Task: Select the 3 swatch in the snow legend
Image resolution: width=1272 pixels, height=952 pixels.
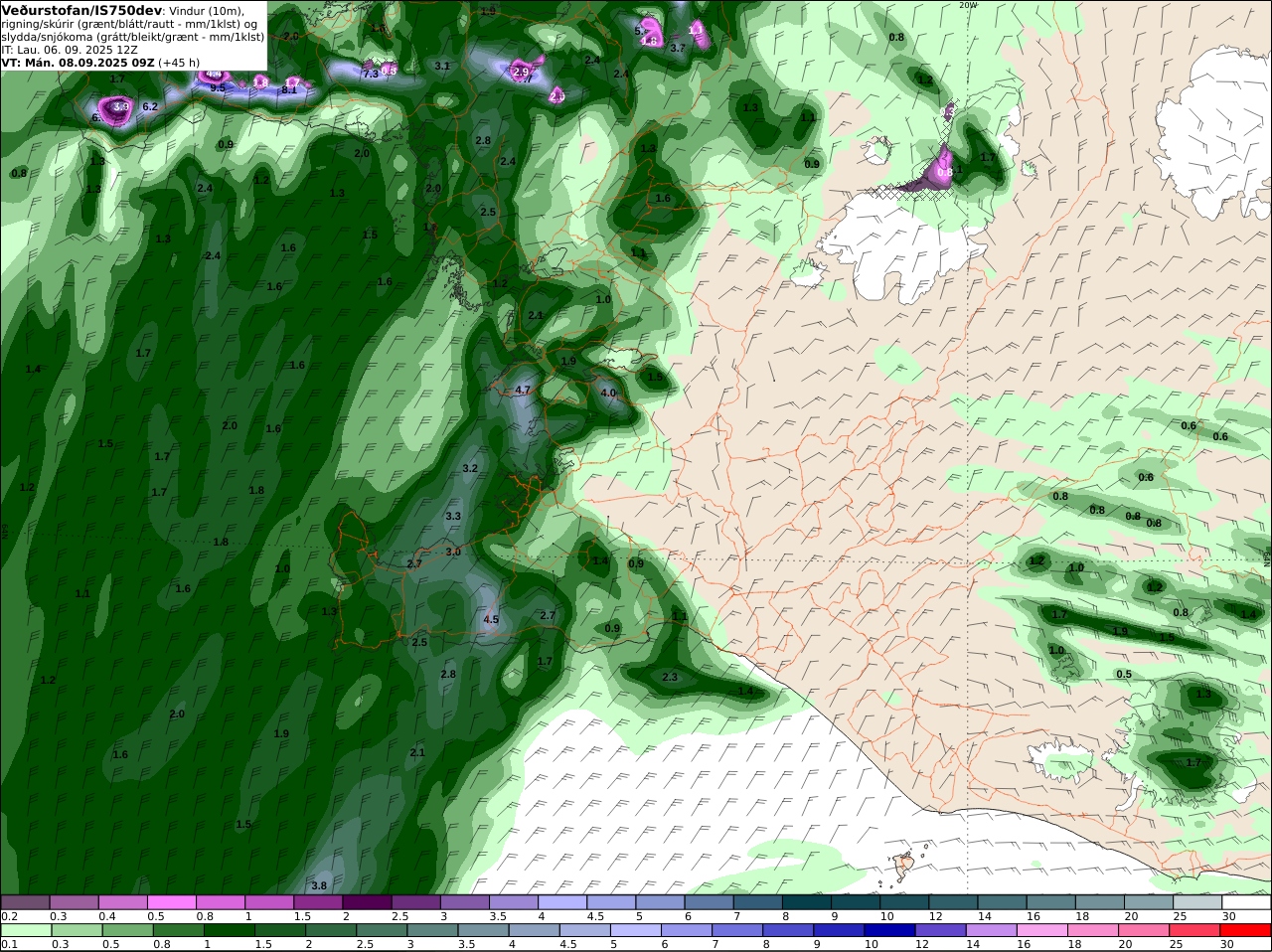Action: [x=464, y=902]
